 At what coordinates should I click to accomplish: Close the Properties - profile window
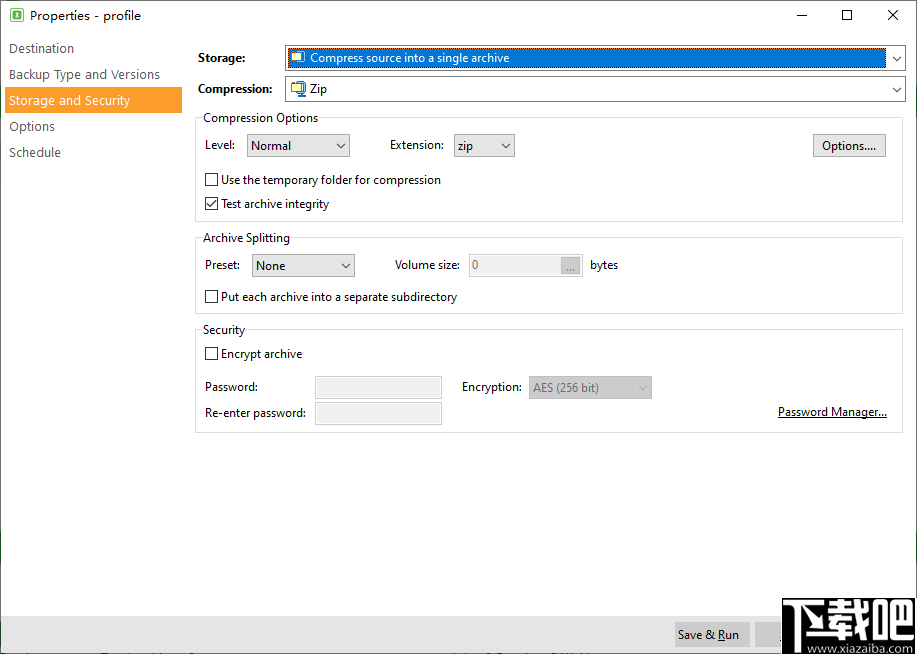tap(892, 15)
